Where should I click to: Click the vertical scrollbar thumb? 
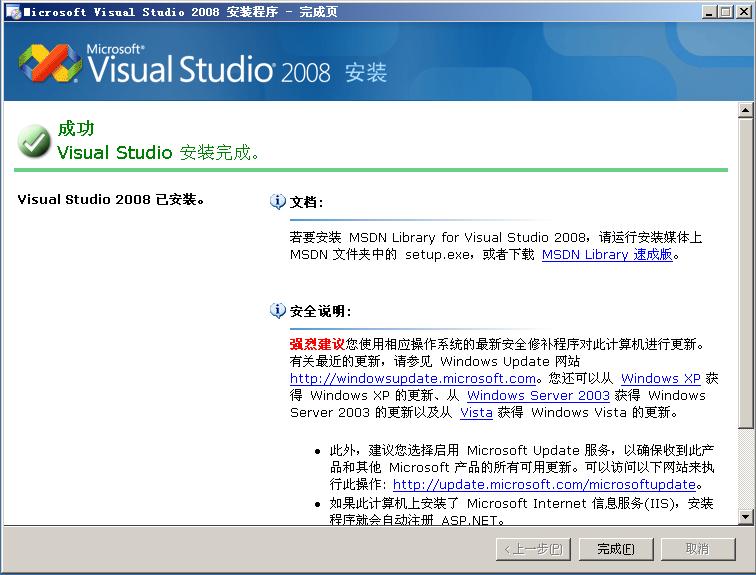click(745, 273)
